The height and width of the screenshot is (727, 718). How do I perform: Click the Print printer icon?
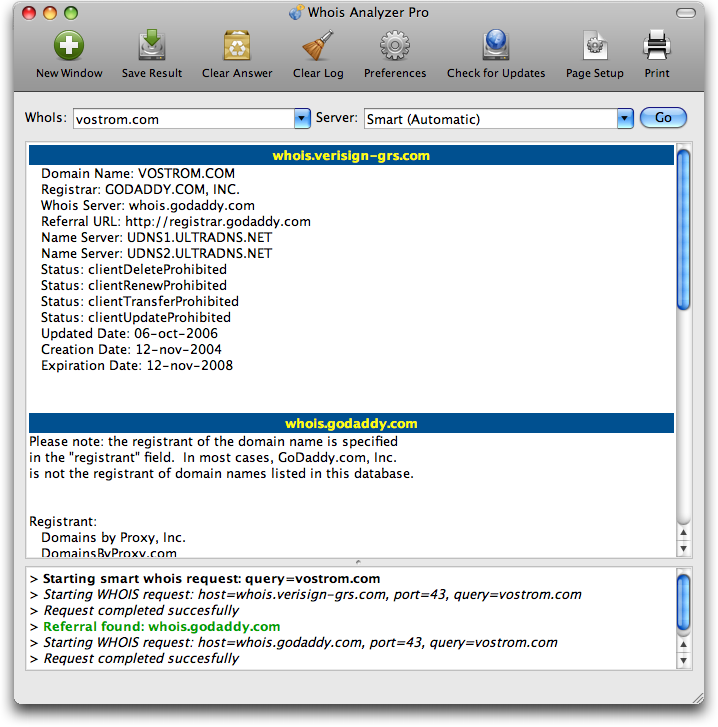point(657,45)
